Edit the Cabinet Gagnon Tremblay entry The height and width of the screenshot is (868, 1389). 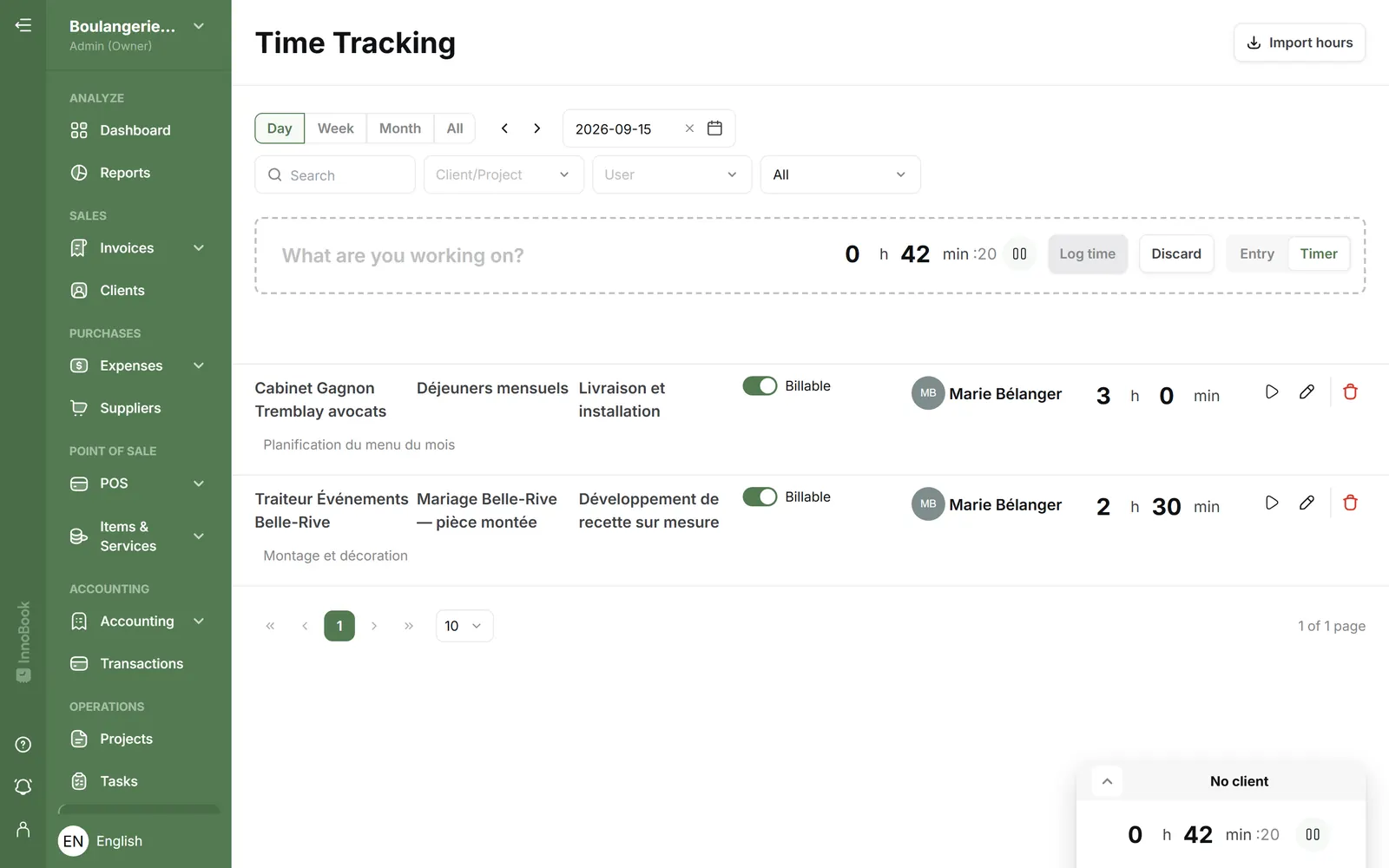coord(1307,392)
